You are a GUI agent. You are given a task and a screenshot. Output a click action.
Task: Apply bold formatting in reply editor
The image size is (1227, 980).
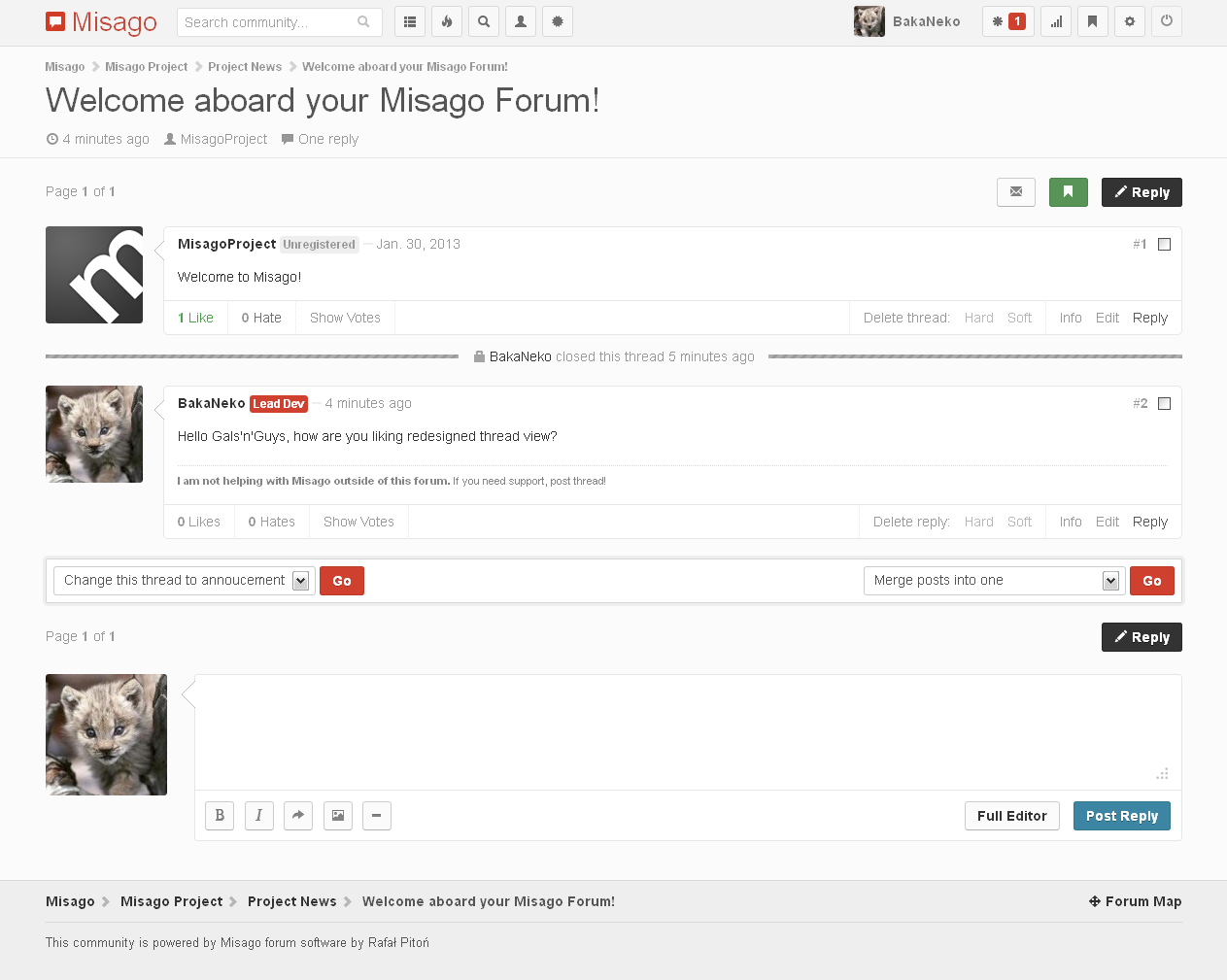[220, 816]
